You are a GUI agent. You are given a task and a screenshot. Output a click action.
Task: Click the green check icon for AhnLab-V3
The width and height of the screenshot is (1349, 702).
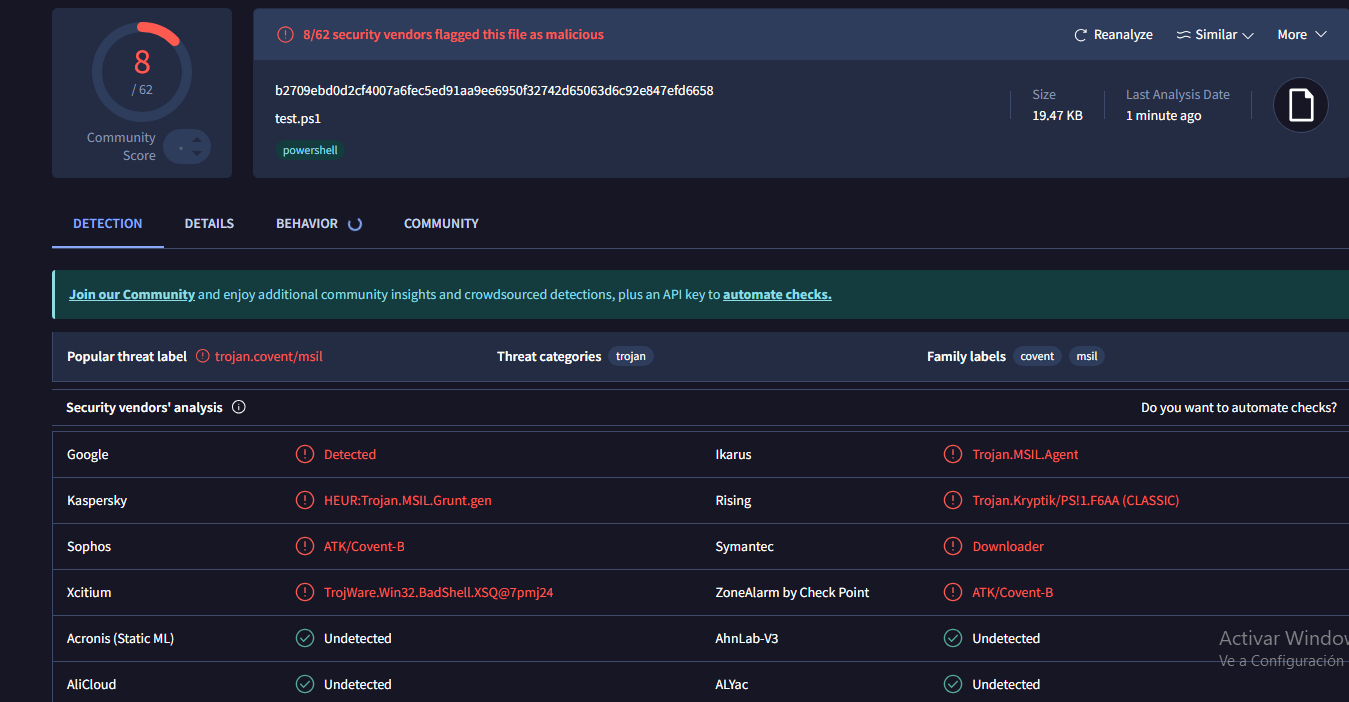(953, 638)
